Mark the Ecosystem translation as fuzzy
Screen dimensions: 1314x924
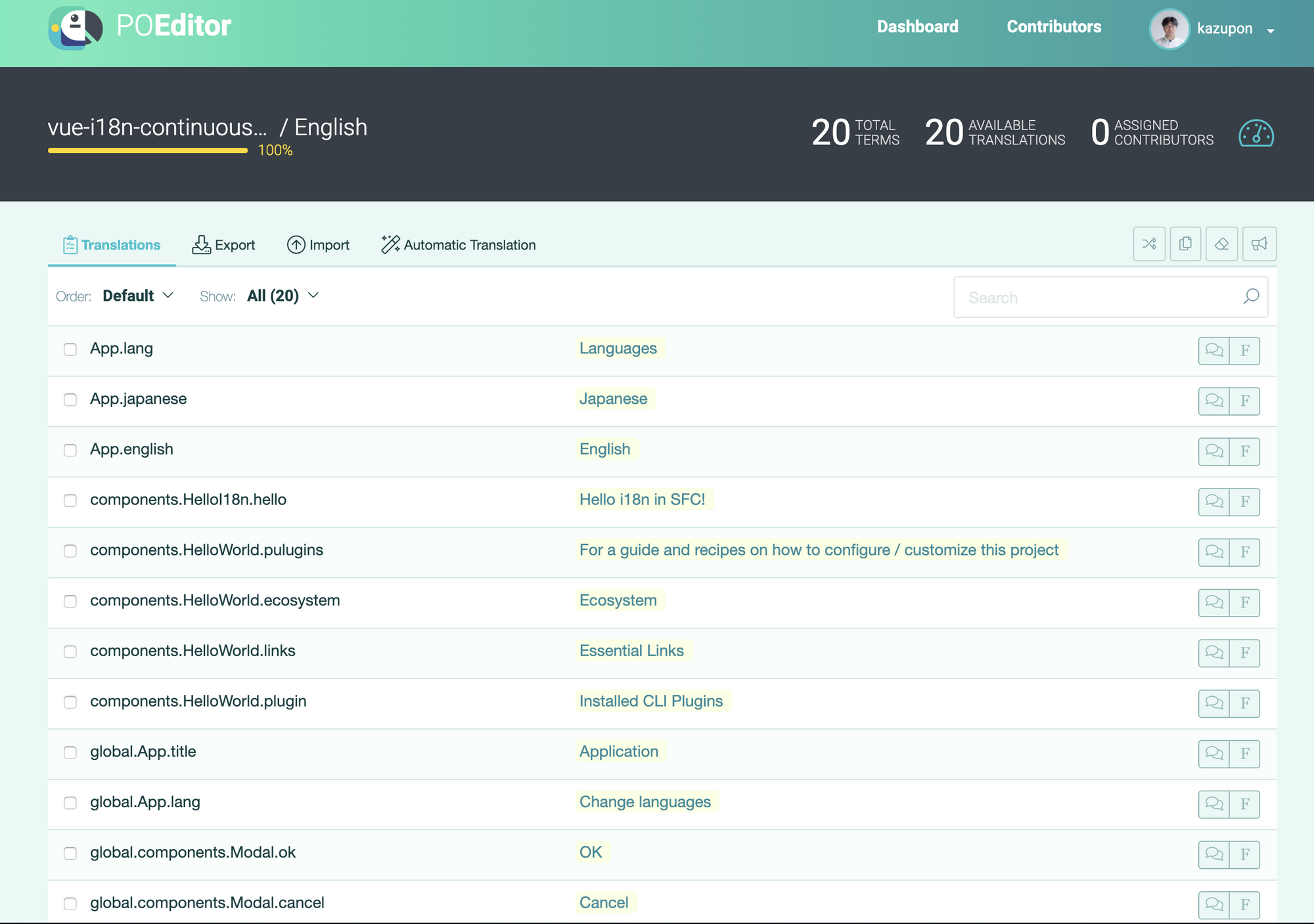[x=1244, y=602]
